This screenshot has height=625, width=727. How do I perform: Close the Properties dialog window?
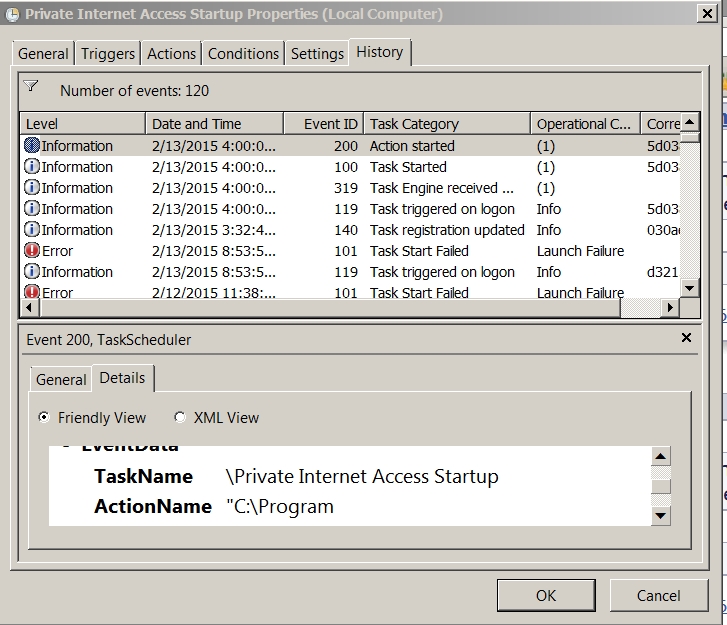click(707, 13)
